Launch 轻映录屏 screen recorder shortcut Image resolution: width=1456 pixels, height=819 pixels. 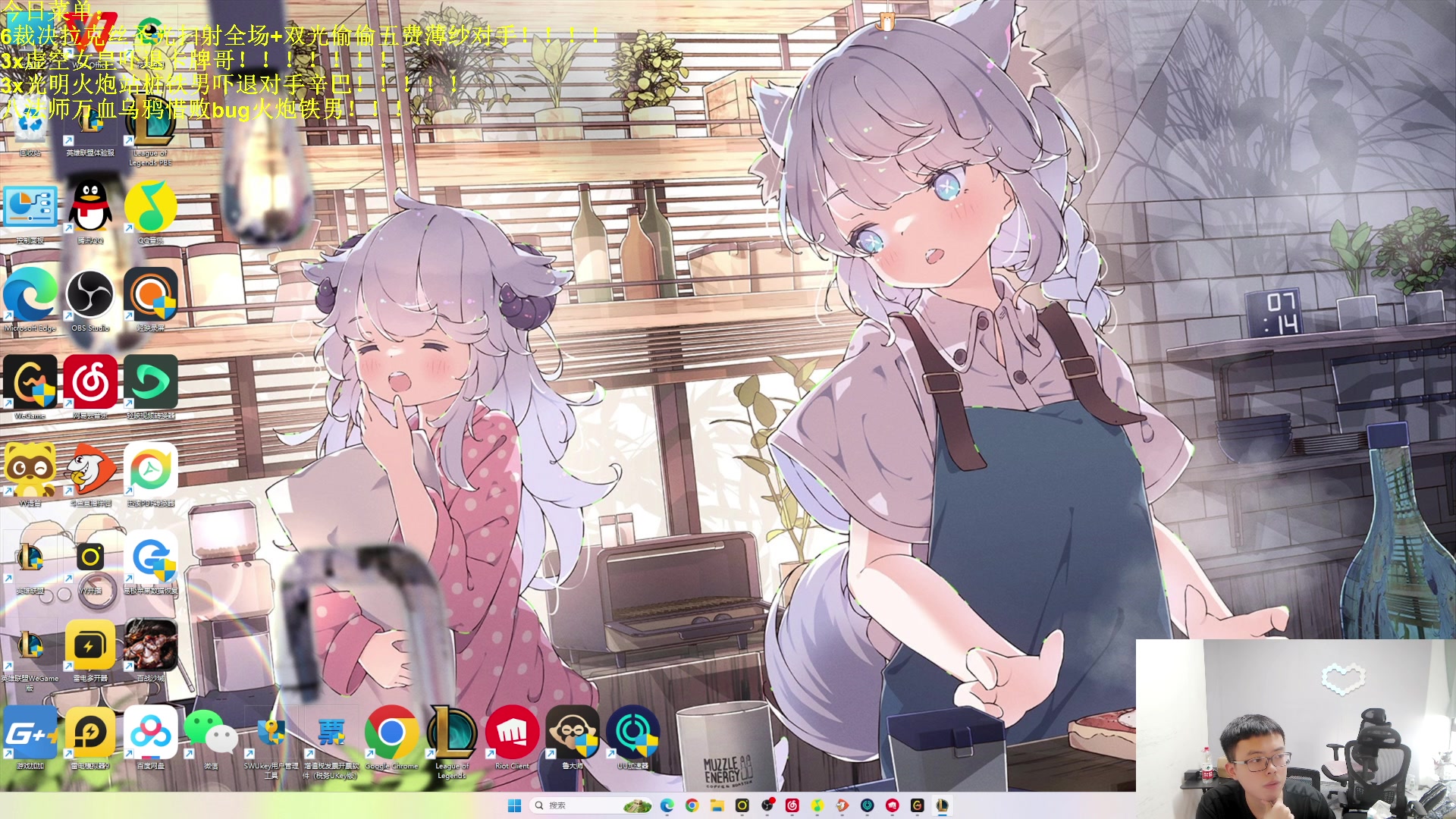coord(150,300)
